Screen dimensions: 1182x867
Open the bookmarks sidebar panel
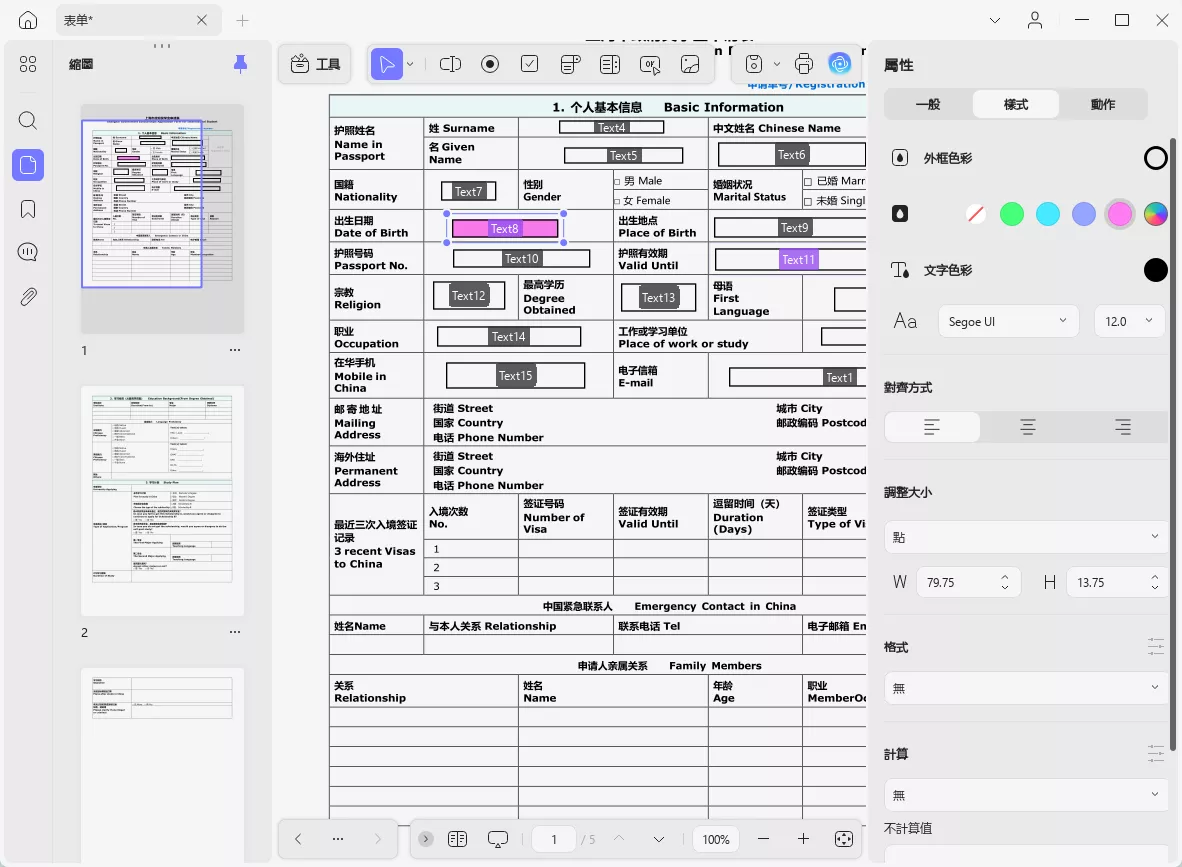coord(28,209)
